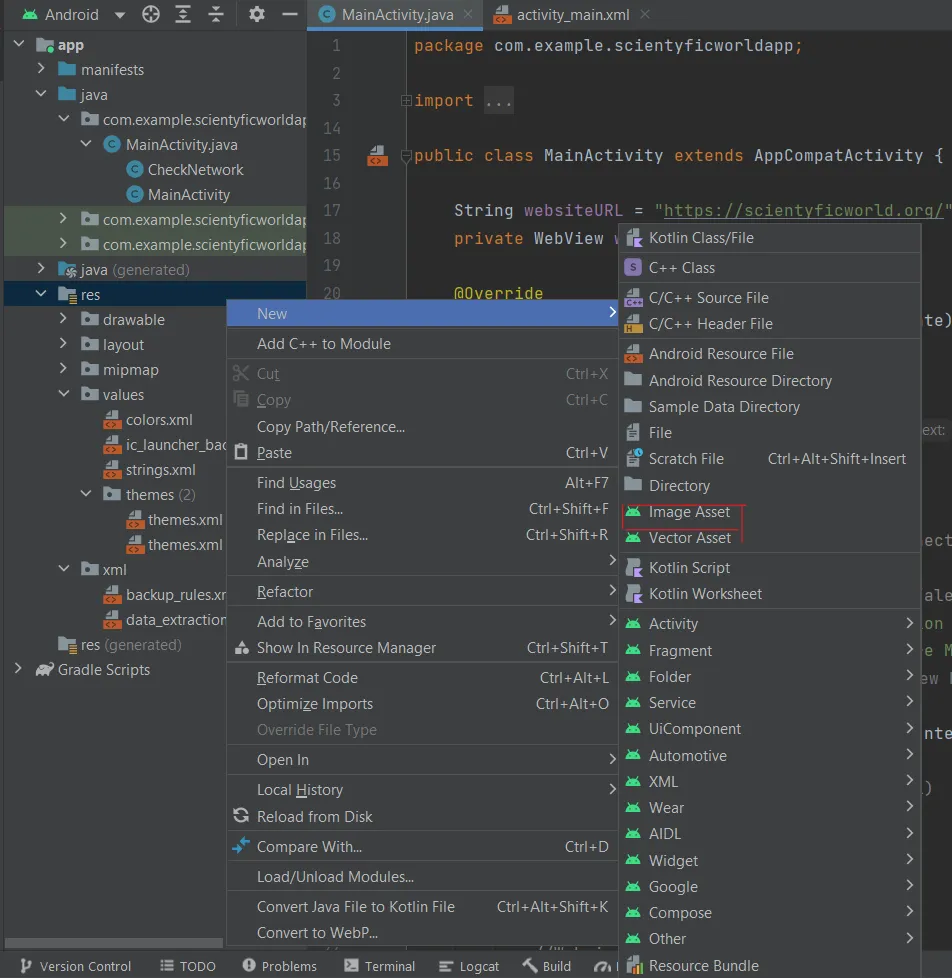The height and width of the screenshot is (978, 952).
Task: Select the layout folder
Action: coord(123,344)
